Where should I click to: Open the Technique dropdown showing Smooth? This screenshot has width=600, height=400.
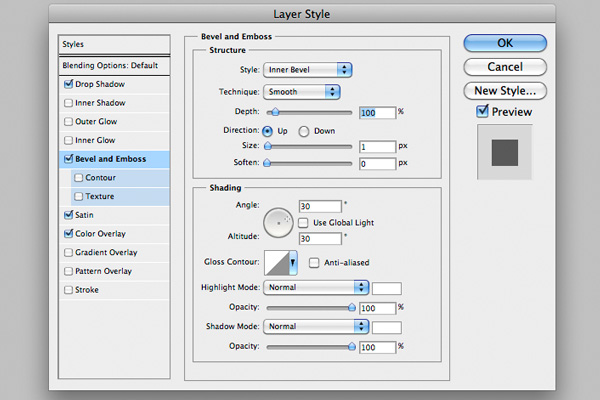point(302,91)
